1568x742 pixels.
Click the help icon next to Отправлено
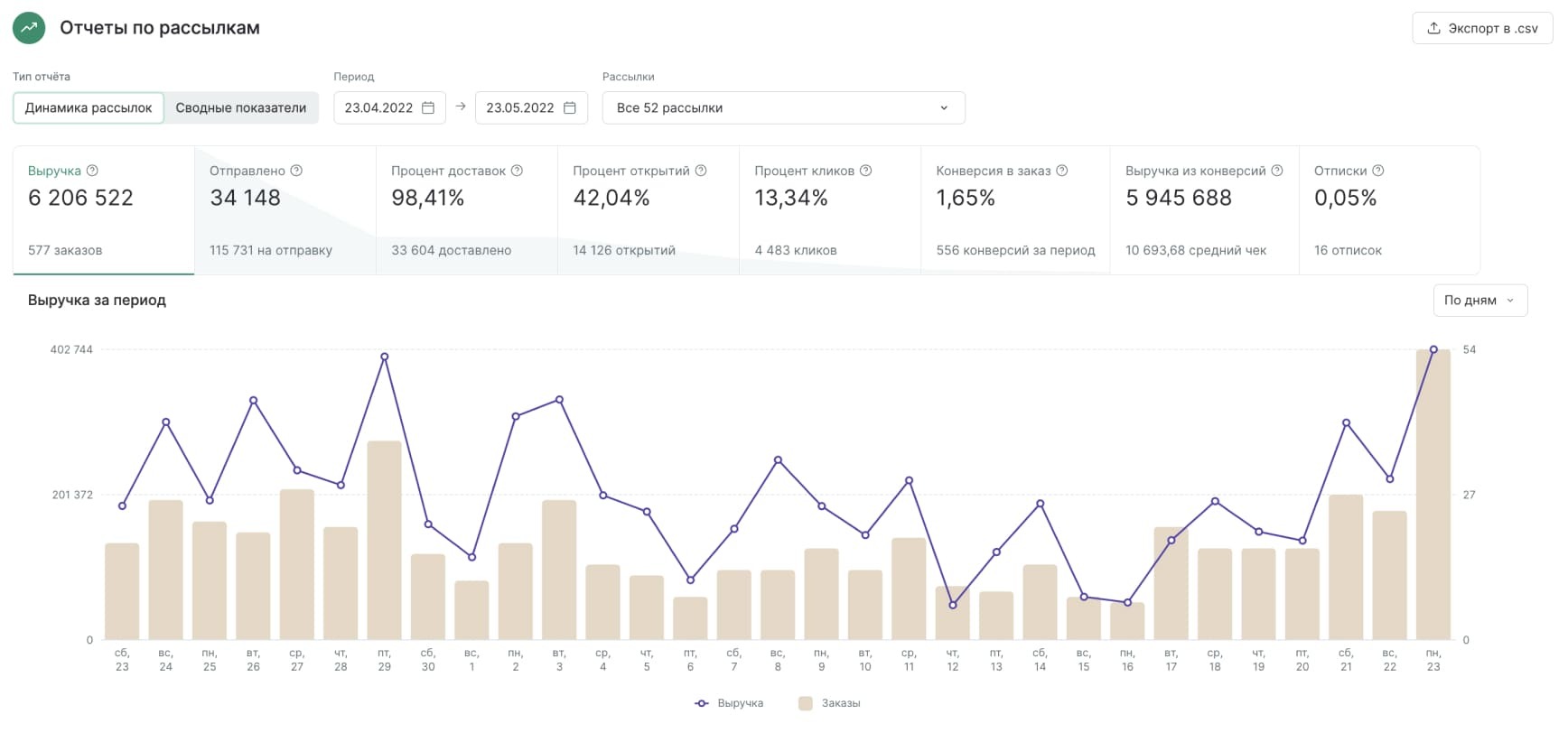tap(296, 171)
